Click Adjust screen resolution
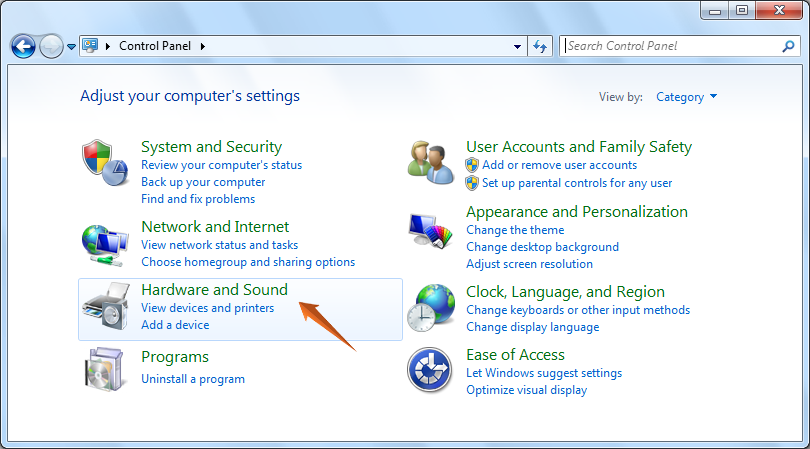Image resolution: width=810 pixels, height=449 pixels. click(529, 264)
